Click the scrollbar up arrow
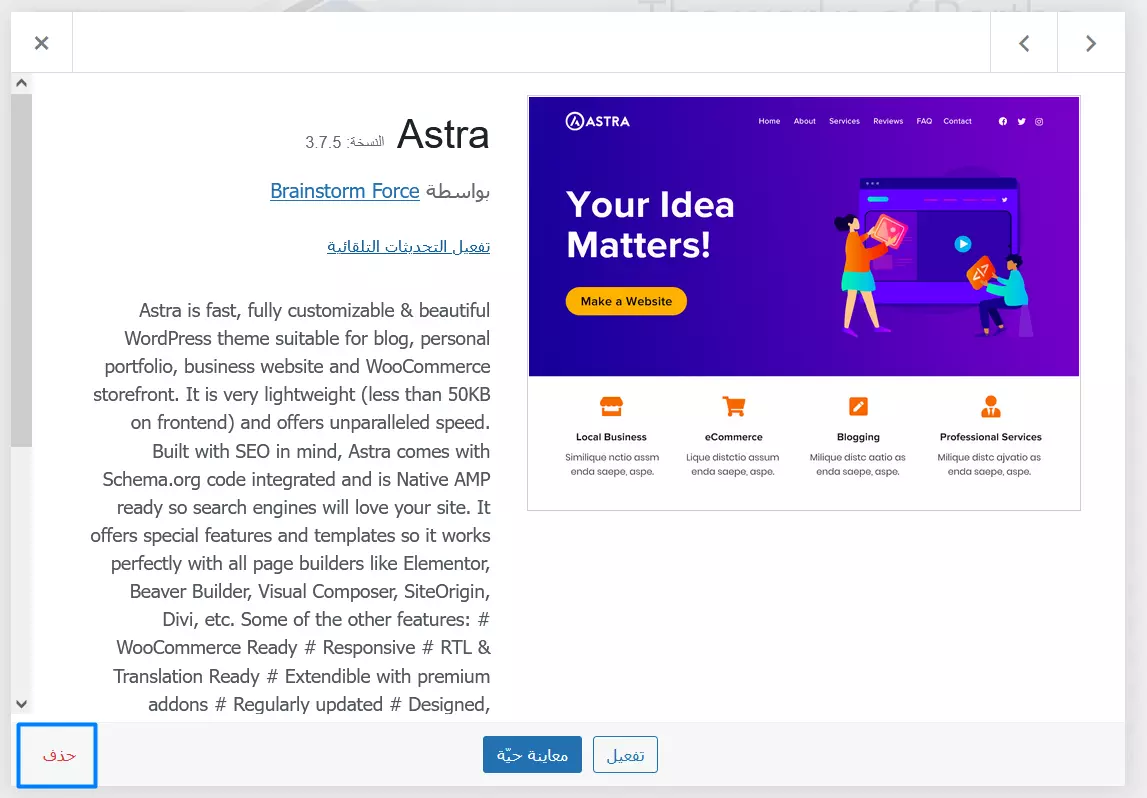 [x=22, y=83]
